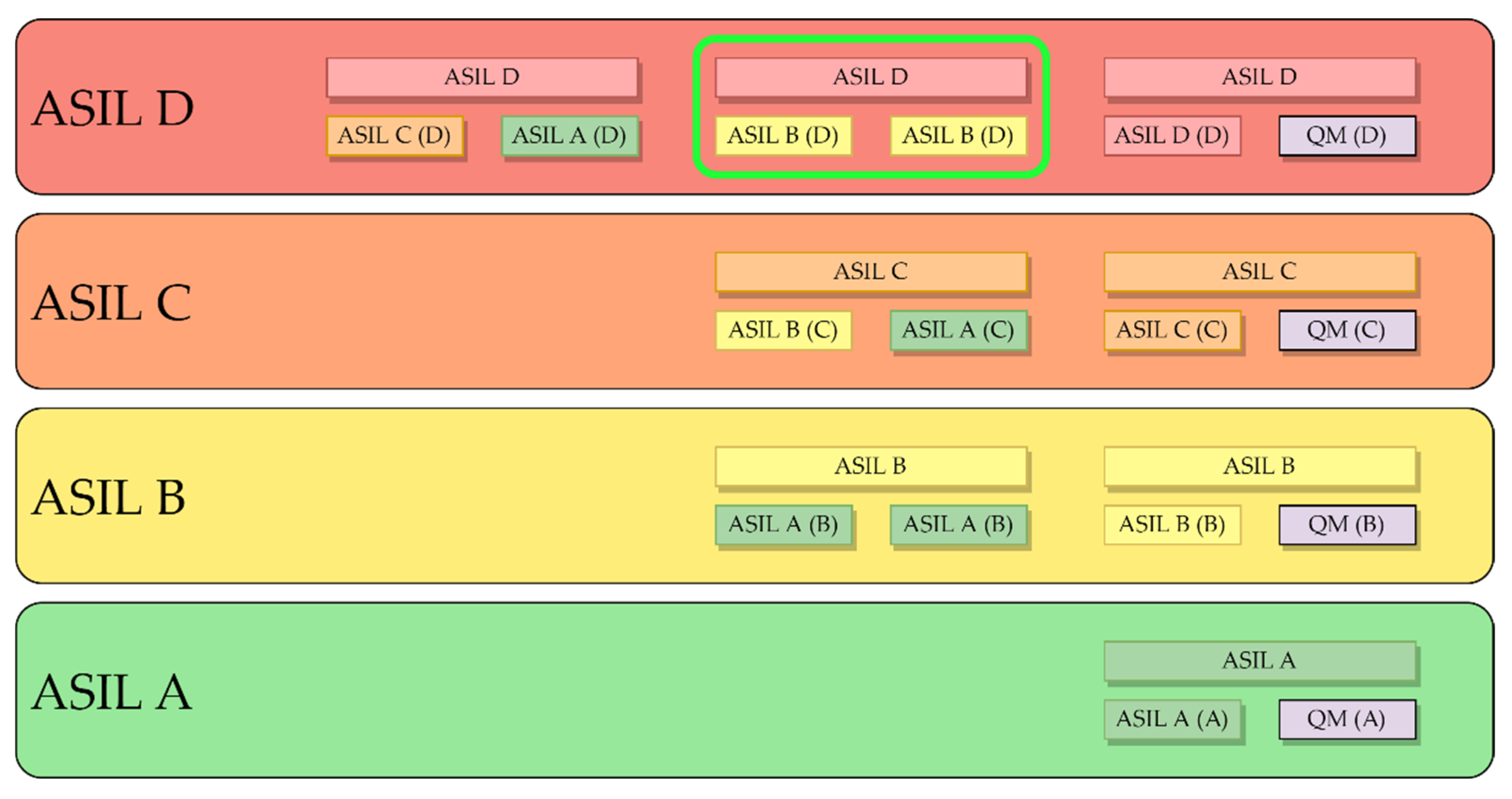Select the ASIL A (A) box
The width and height of the screenshot is (1512, 799).
(x=1172, y=719)
